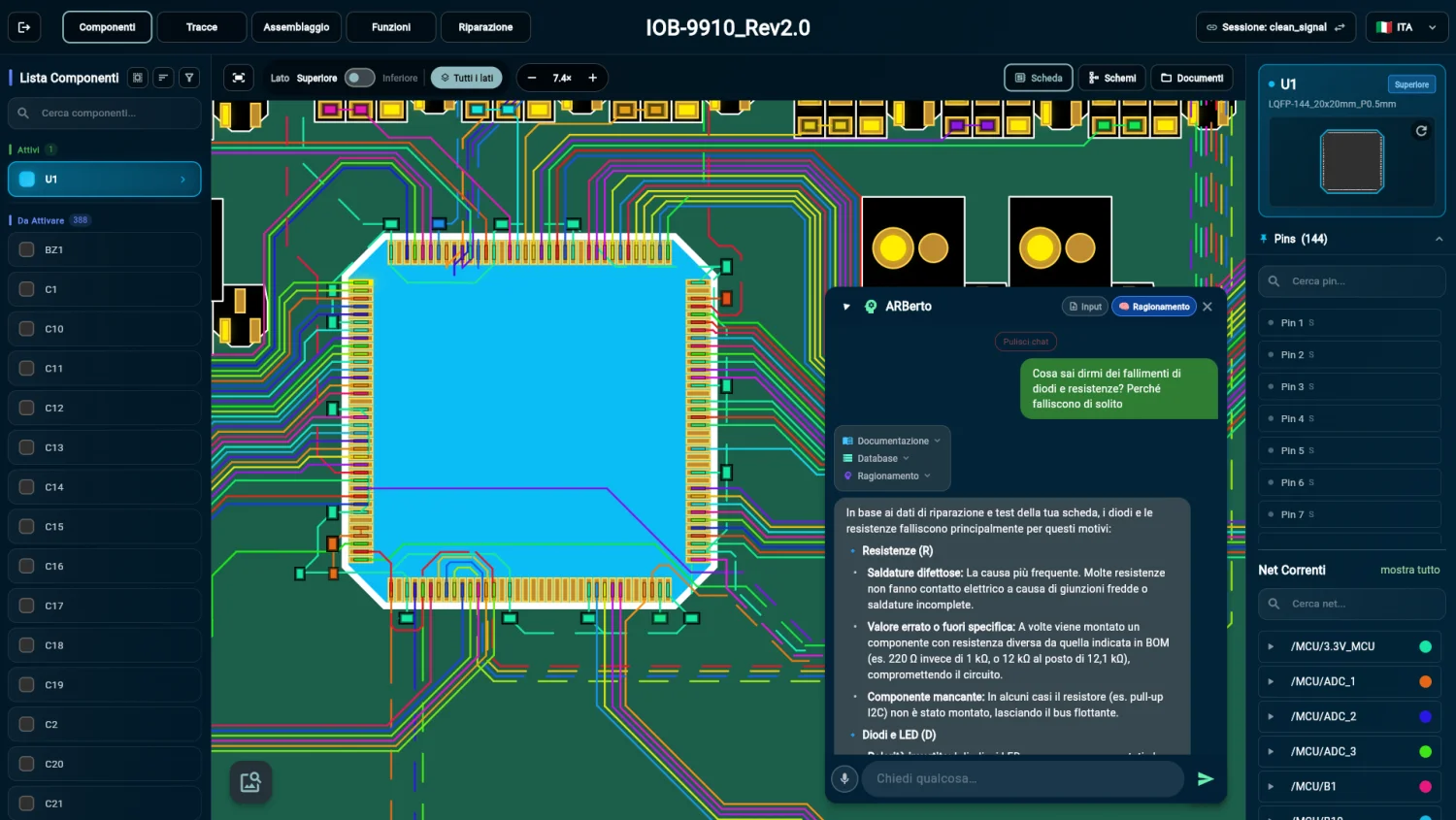Switch to the Funzioni tab

tap(391, 27)
